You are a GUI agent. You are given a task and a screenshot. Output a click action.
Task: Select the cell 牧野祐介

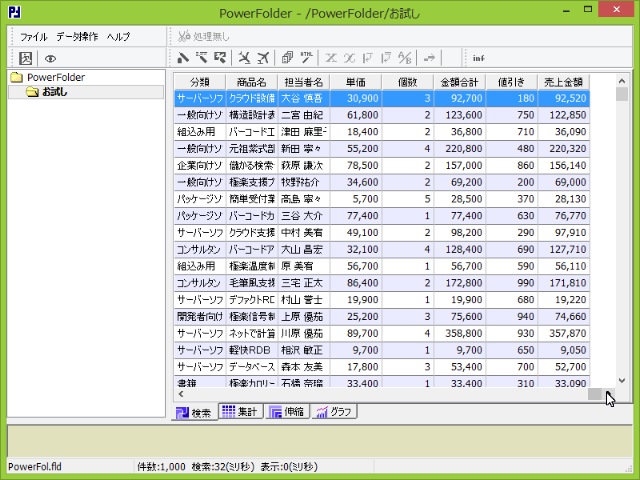click(304, 182)
